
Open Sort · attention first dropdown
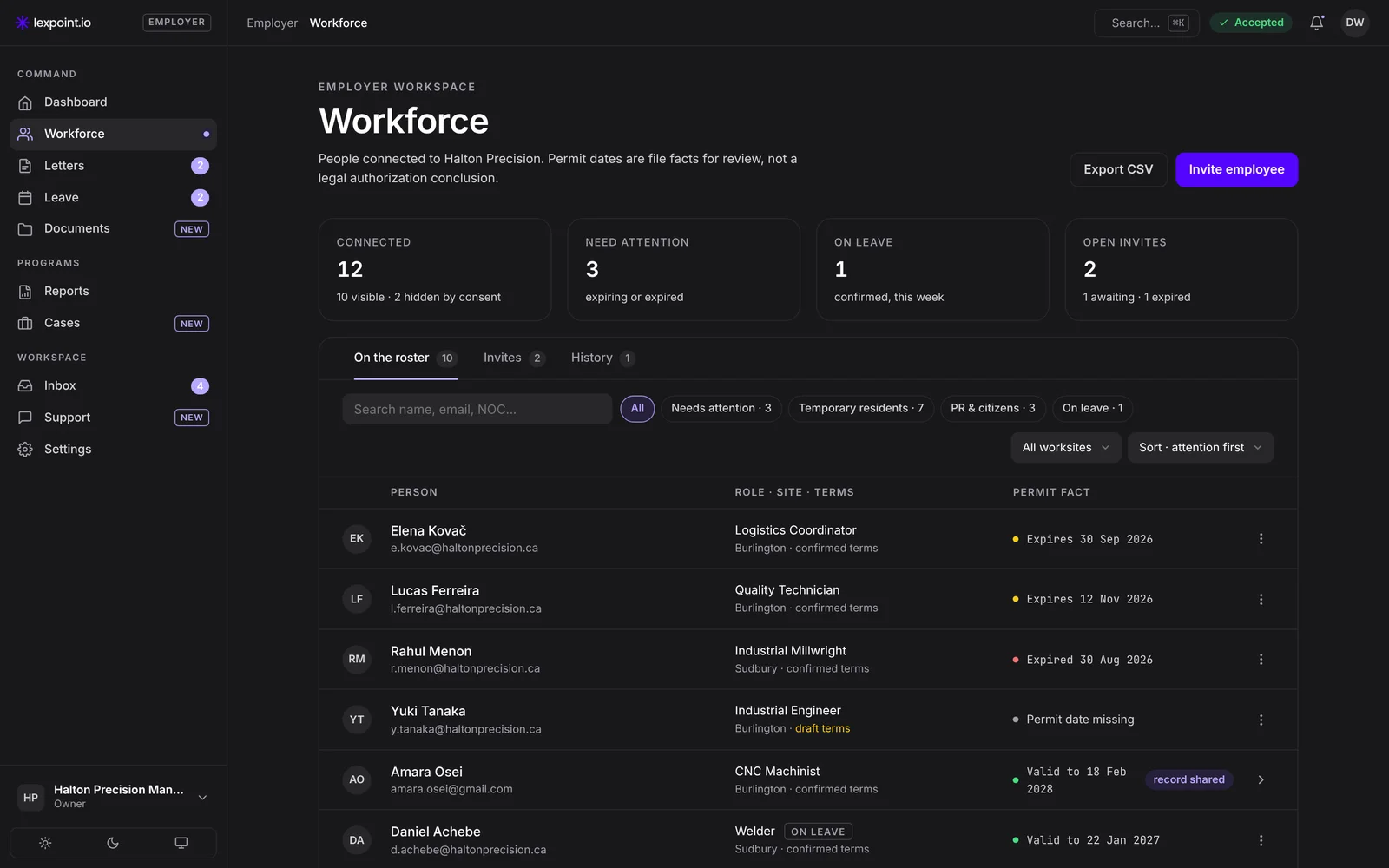point(1201,448)
